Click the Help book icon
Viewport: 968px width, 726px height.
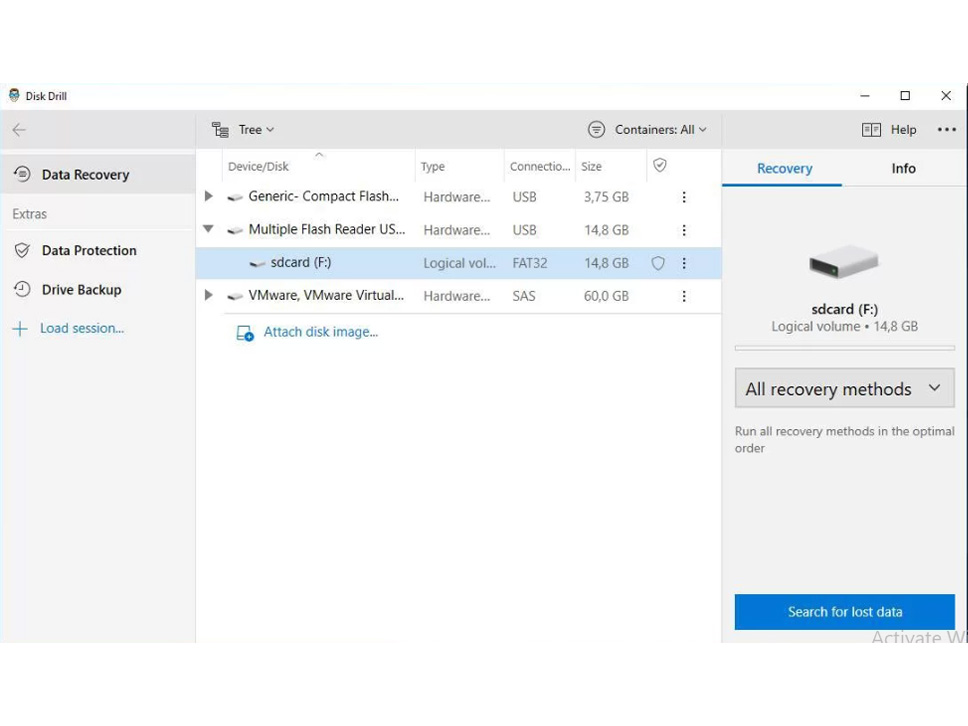tap(871, 130)
